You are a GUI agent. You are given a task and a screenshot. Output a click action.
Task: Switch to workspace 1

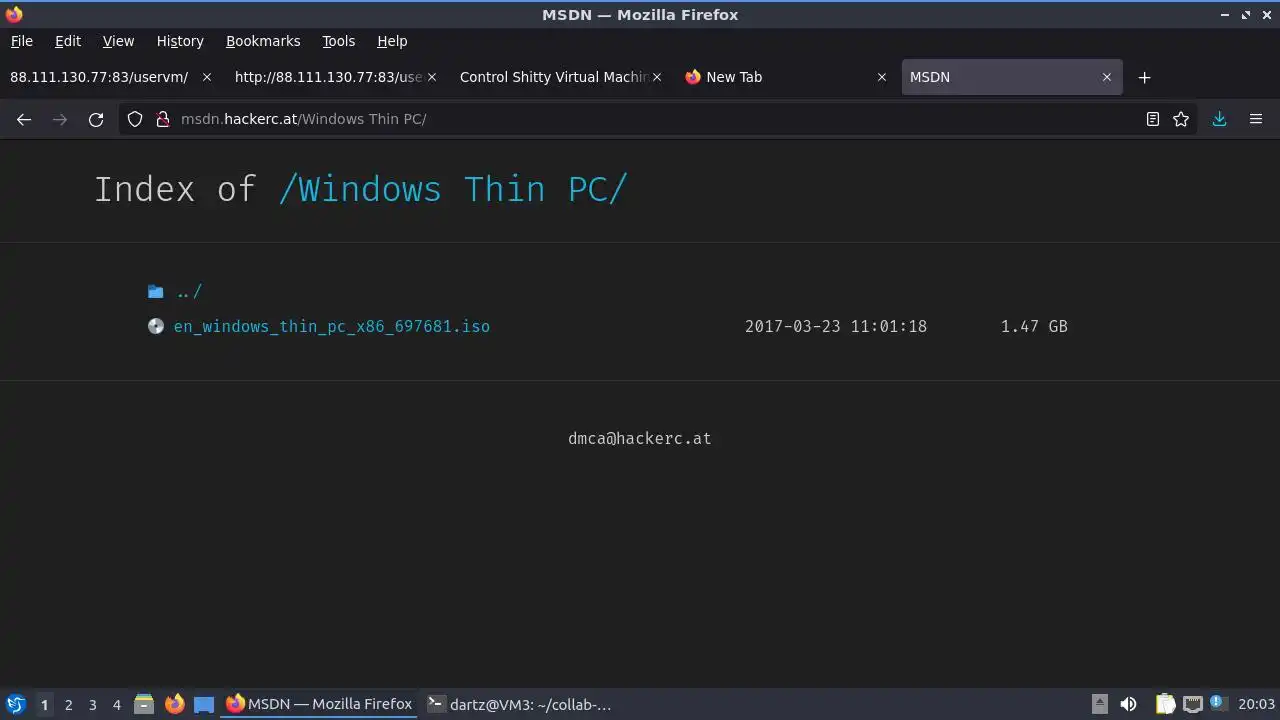click(x=44, y=705)
